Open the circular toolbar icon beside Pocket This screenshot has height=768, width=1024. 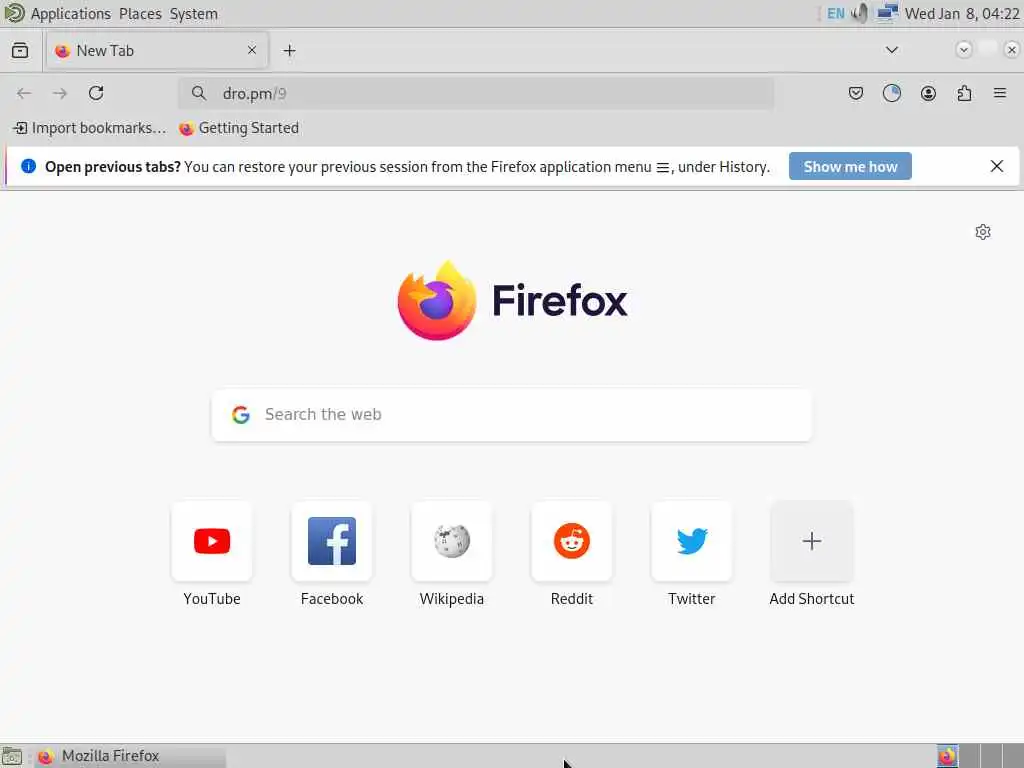(891, 93)
